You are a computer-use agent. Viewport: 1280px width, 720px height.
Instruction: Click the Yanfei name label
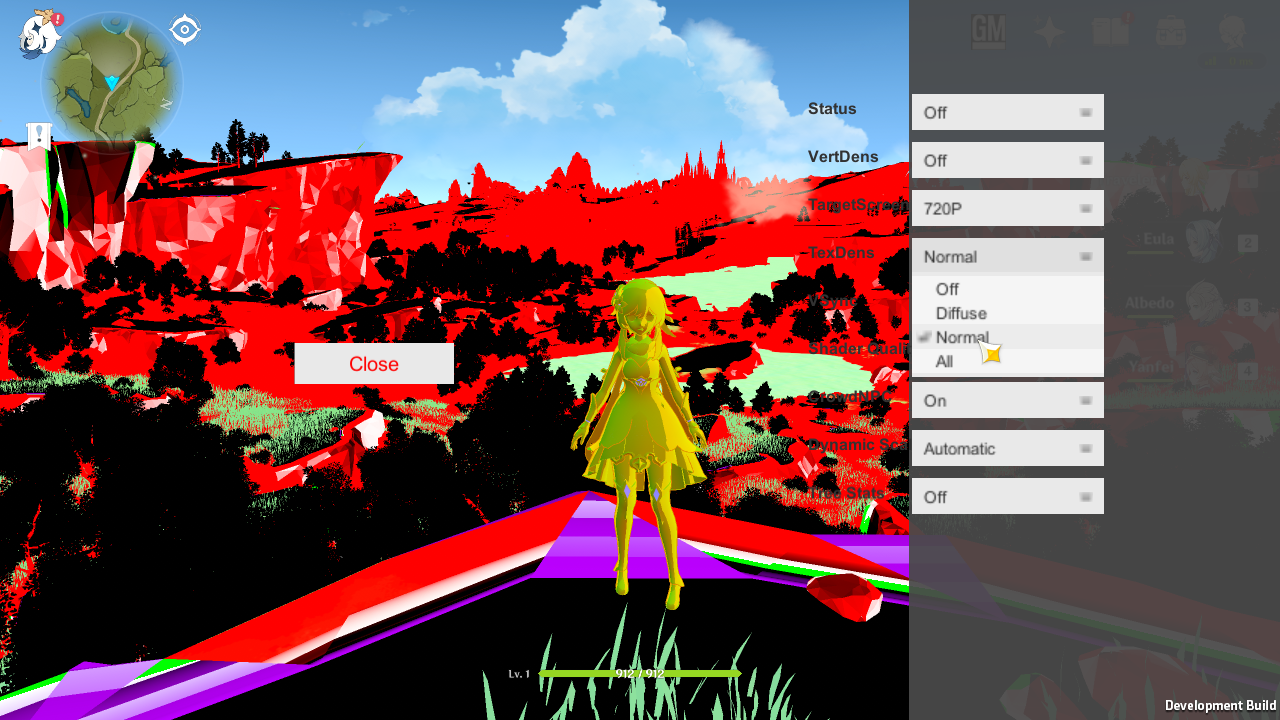1150,367
